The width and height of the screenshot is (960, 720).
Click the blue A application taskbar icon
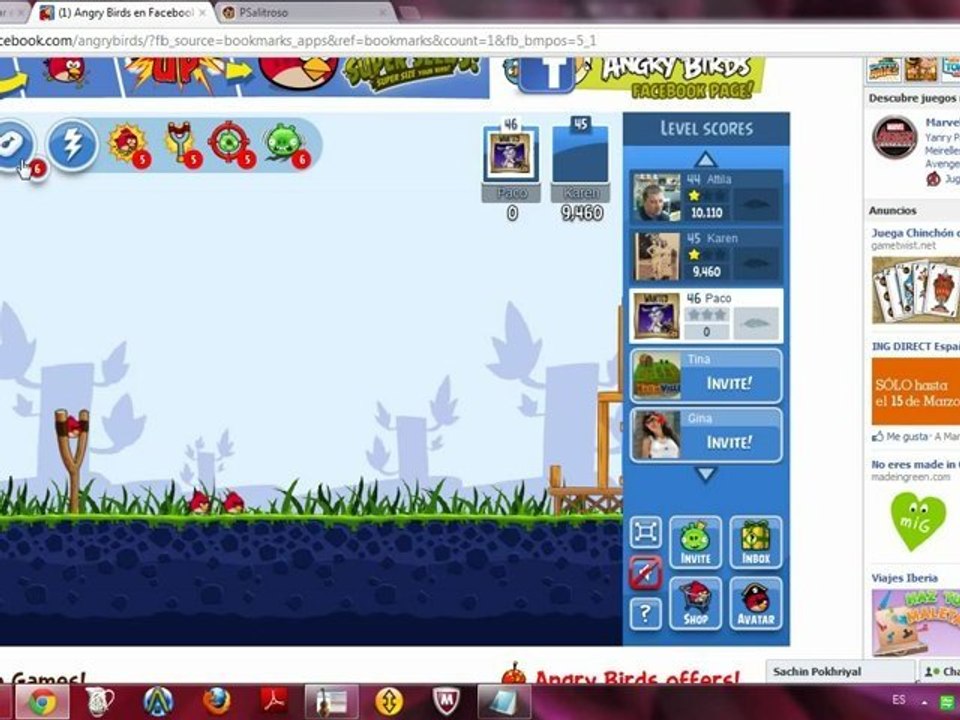coord(158,702)
